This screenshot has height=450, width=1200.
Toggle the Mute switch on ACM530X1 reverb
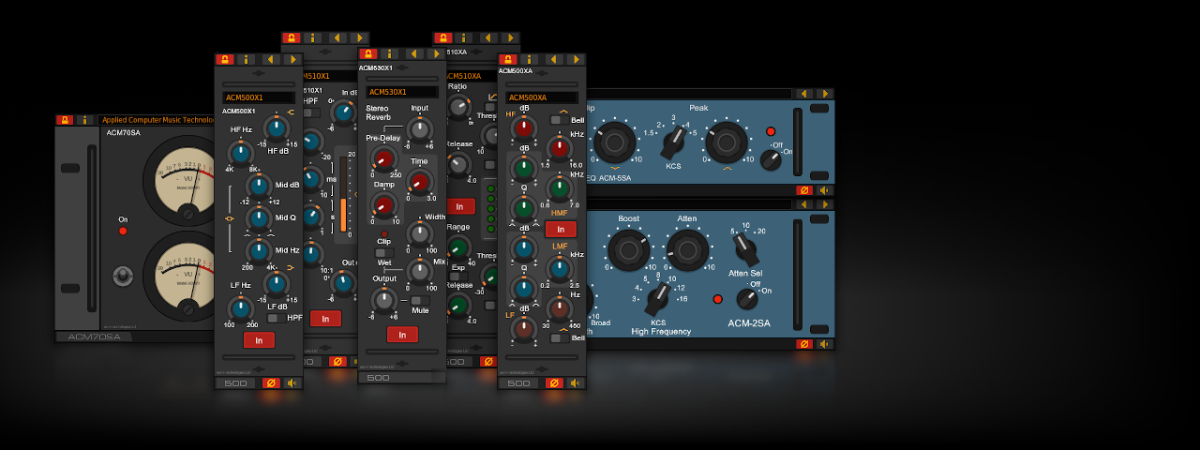click(419, 300)
